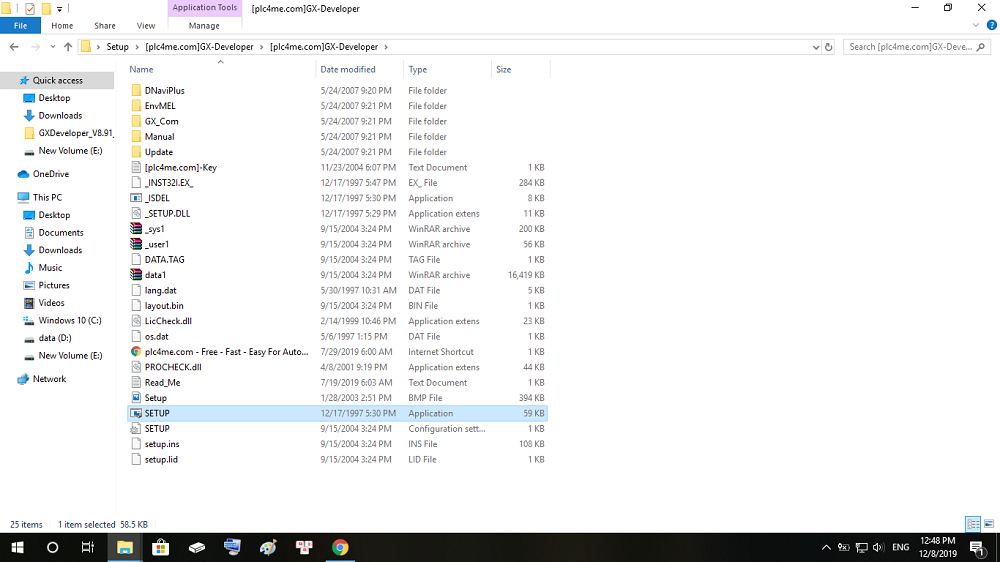Click the Help question mark icon
This screenshot has height=562, width=1000.
point(990,26)
